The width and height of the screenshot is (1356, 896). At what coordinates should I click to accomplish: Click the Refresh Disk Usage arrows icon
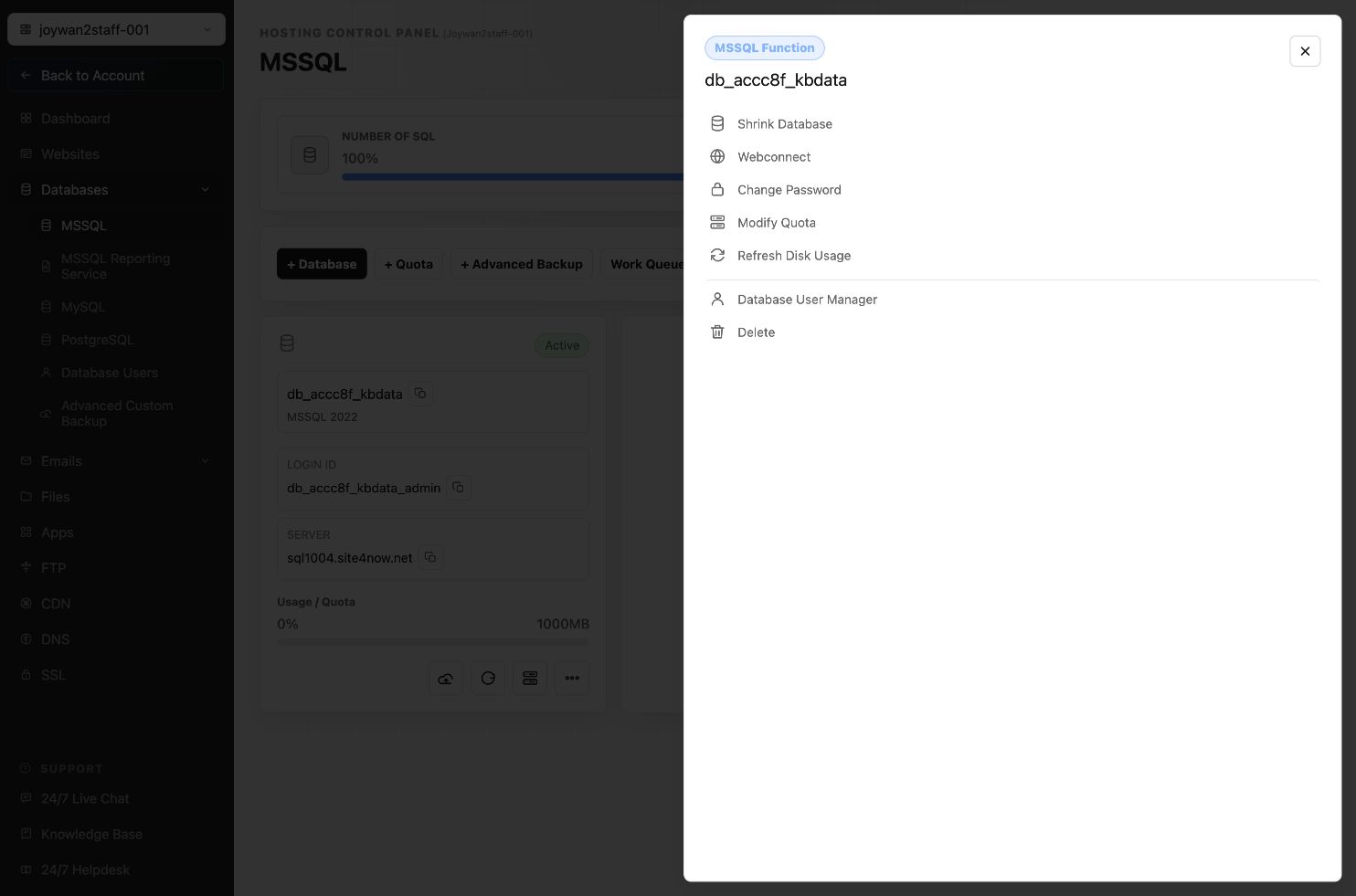click(717, 255)
